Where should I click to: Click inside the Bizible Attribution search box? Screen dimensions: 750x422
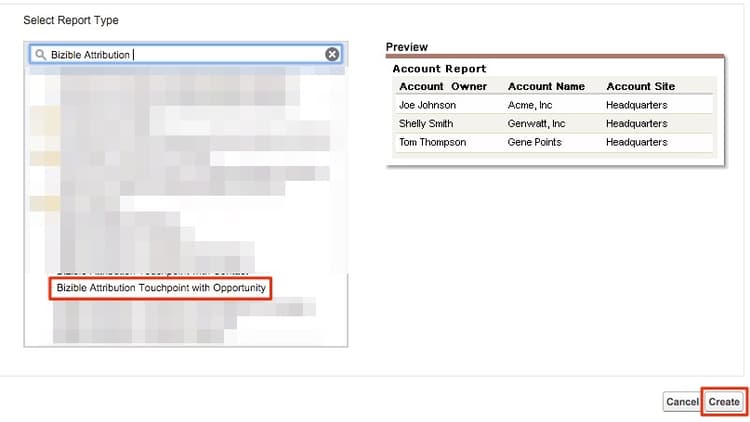[x=186, y=55]
